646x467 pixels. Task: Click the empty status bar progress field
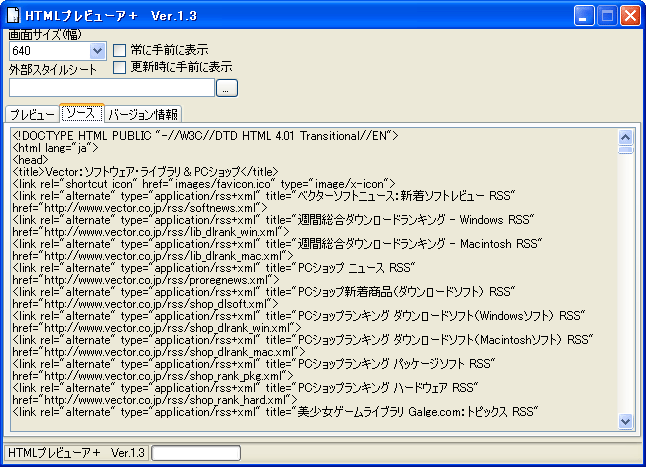[x=196, y=453]
